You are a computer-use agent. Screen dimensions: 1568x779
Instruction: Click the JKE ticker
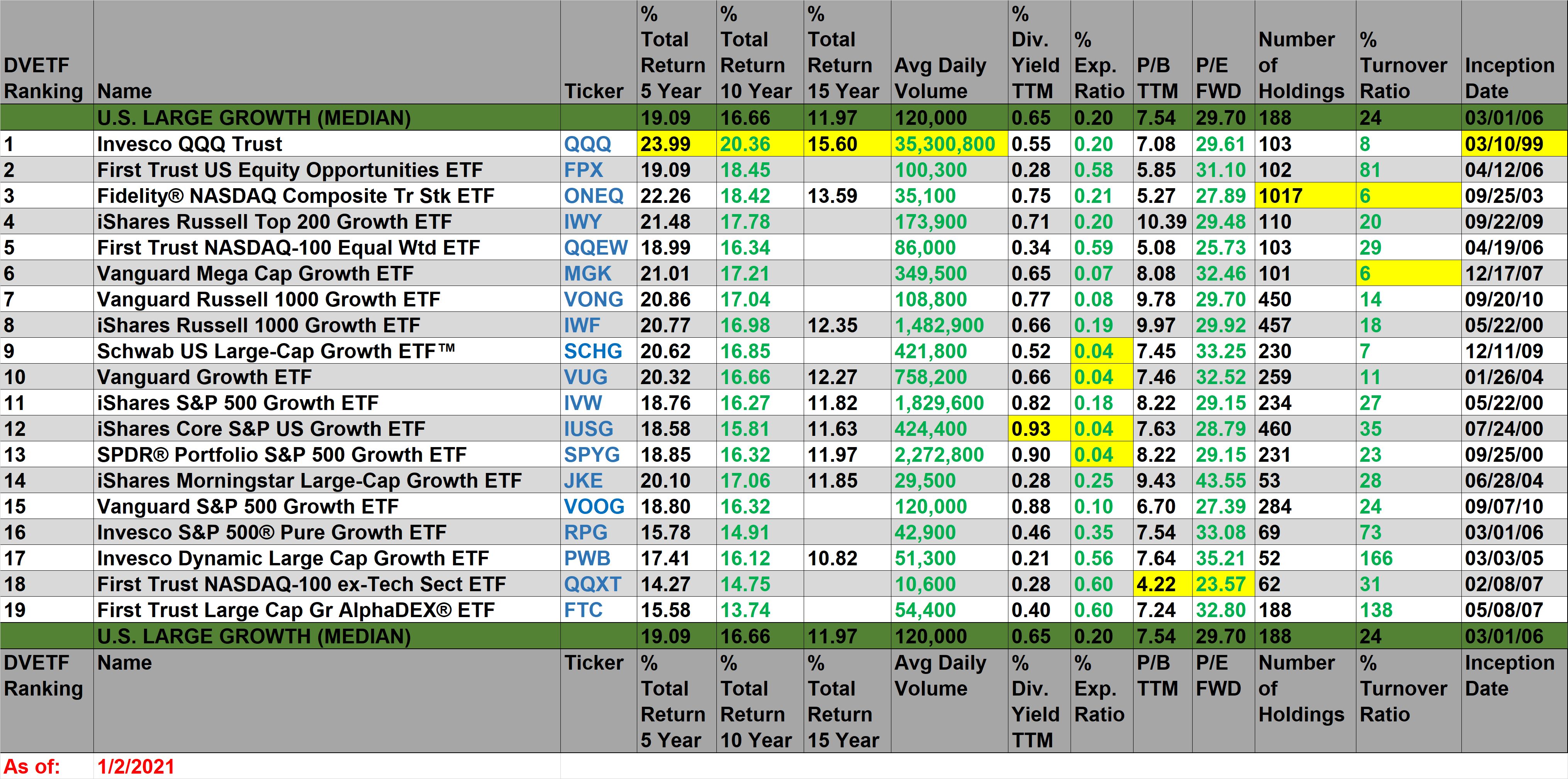(x=583, y=481)
